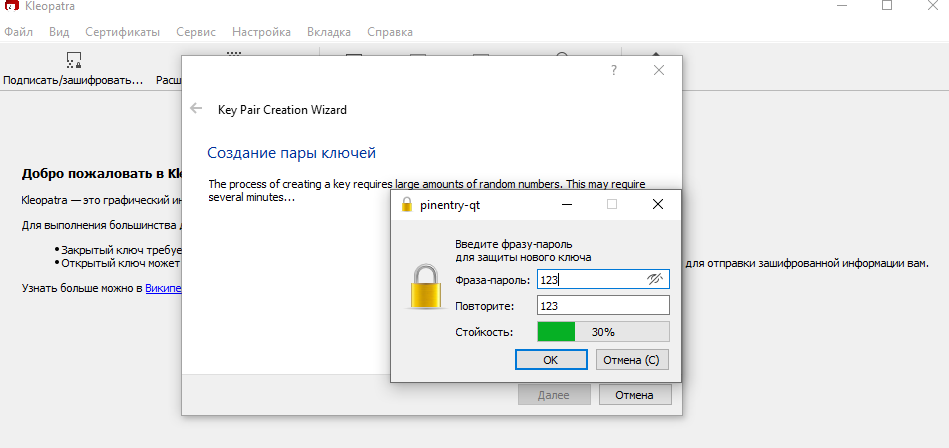949x448 pixels.
Task: Click the Стойкость strength progress bar
Action: [x=603, y=332]
